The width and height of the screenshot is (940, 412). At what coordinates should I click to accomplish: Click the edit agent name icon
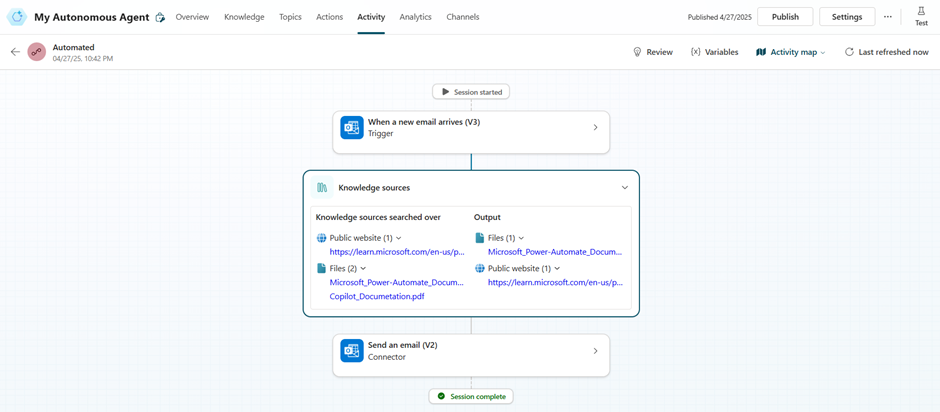(160, 18)
